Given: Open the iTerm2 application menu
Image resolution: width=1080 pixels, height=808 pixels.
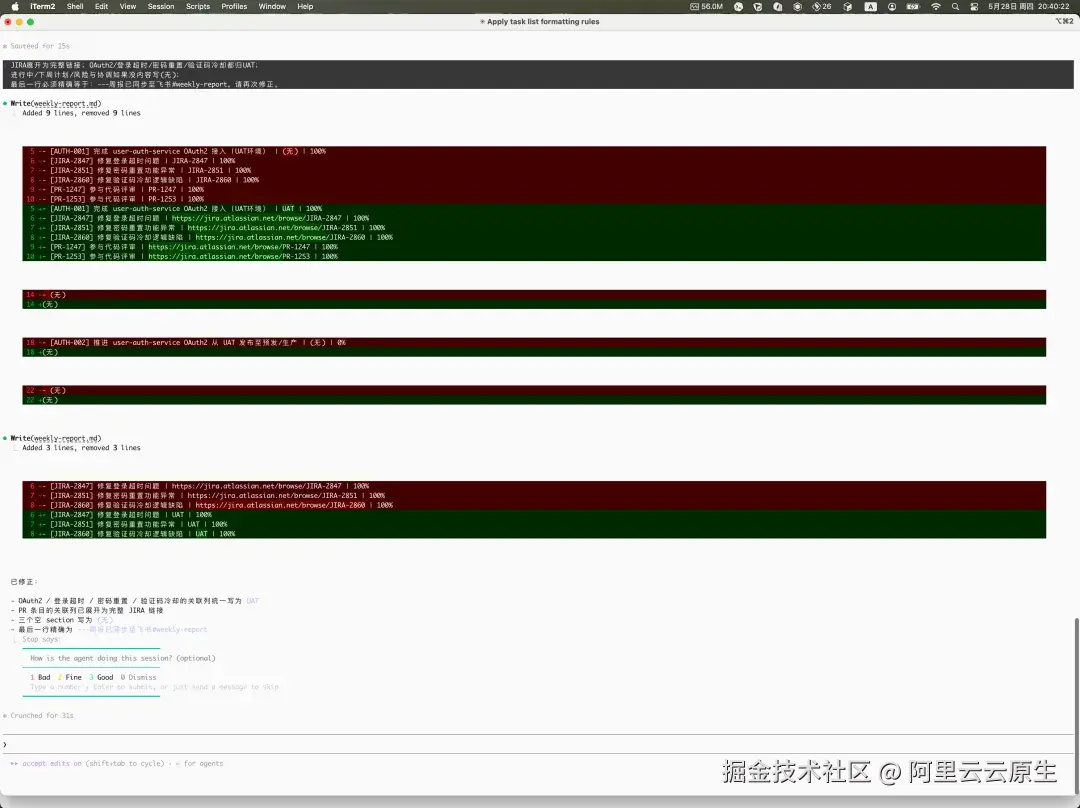Looking at the screenshot, I should coord(43,6).
